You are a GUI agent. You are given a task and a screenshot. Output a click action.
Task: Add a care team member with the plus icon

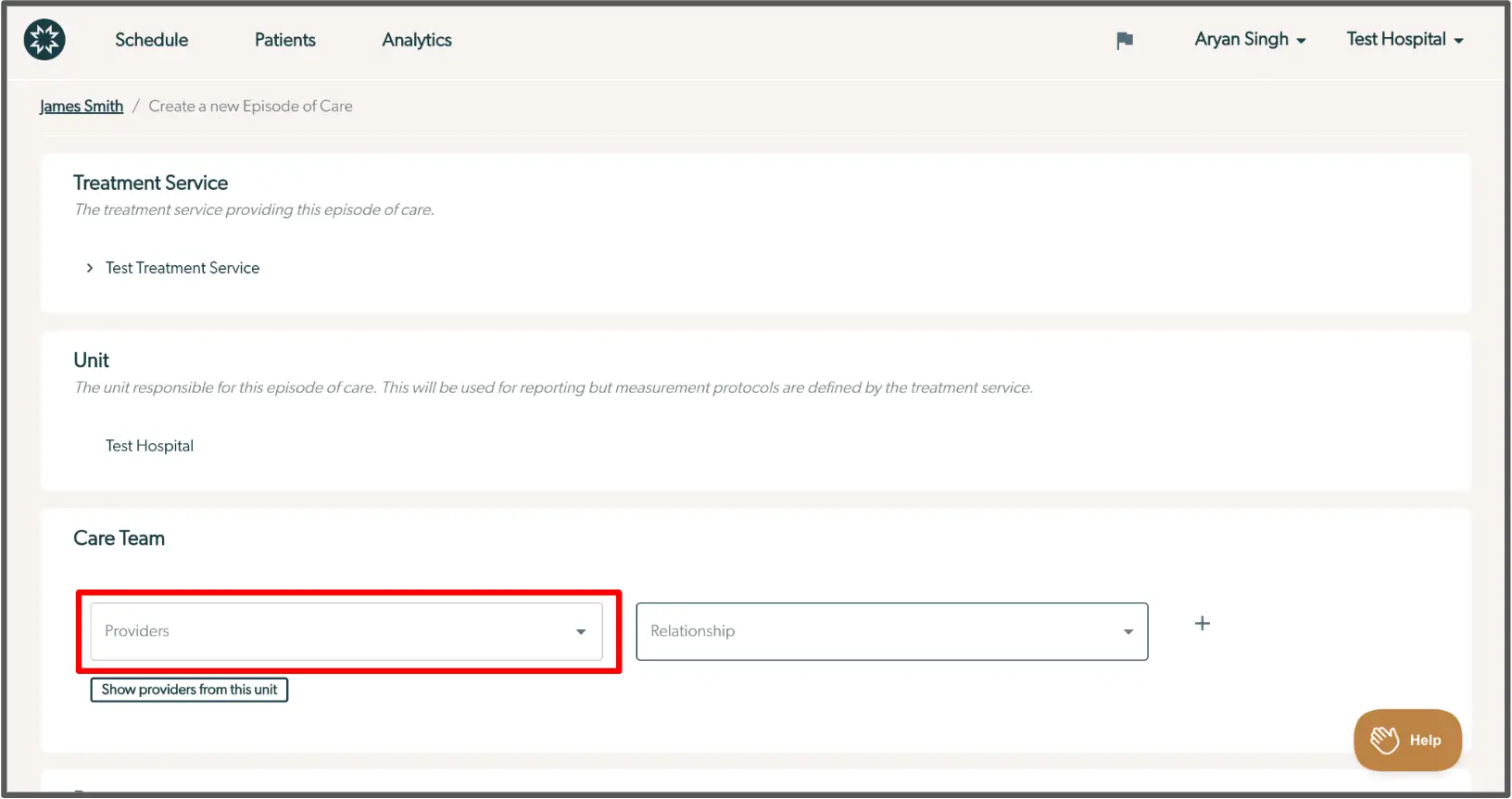click(x=1202, y=624)
